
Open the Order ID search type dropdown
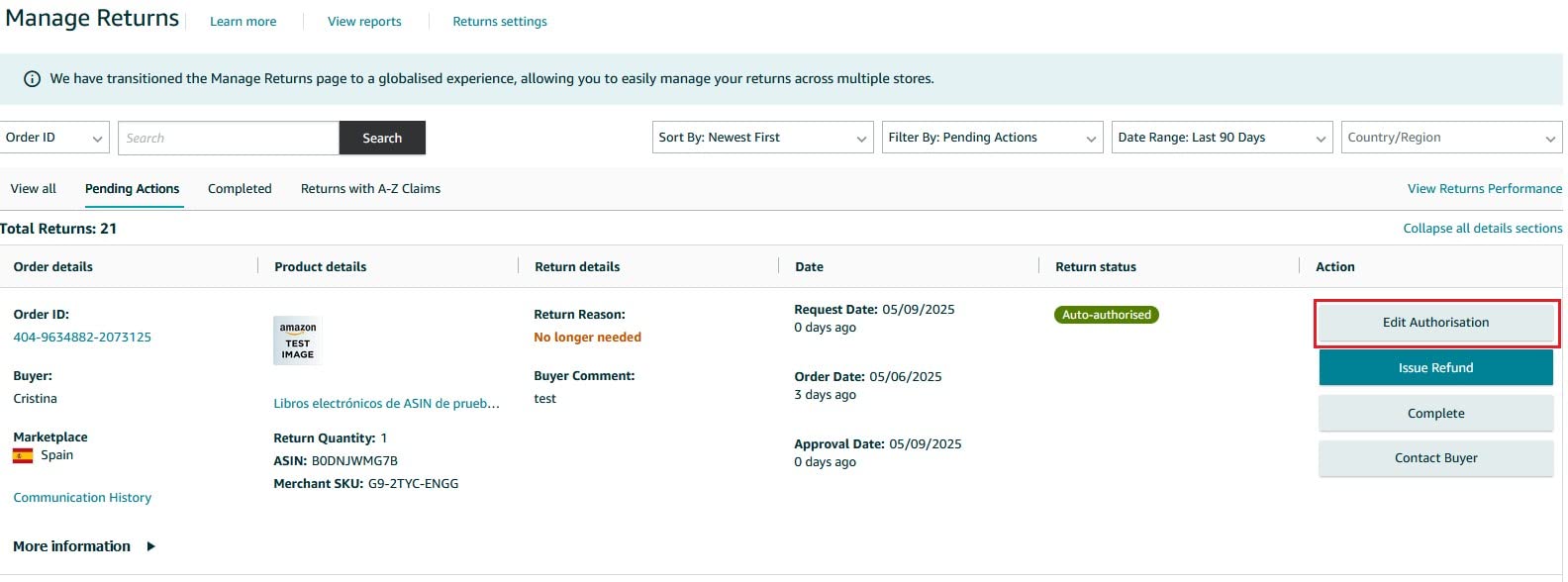tap(54, 138)
